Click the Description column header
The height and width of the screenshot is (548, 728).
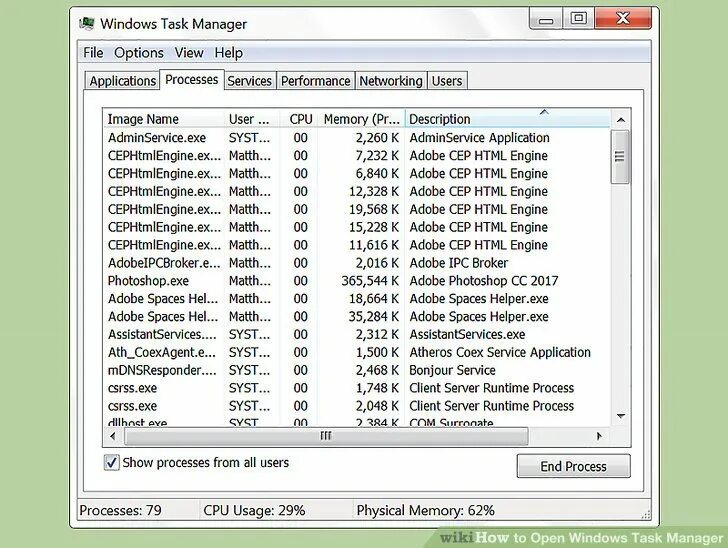[507, 119]
